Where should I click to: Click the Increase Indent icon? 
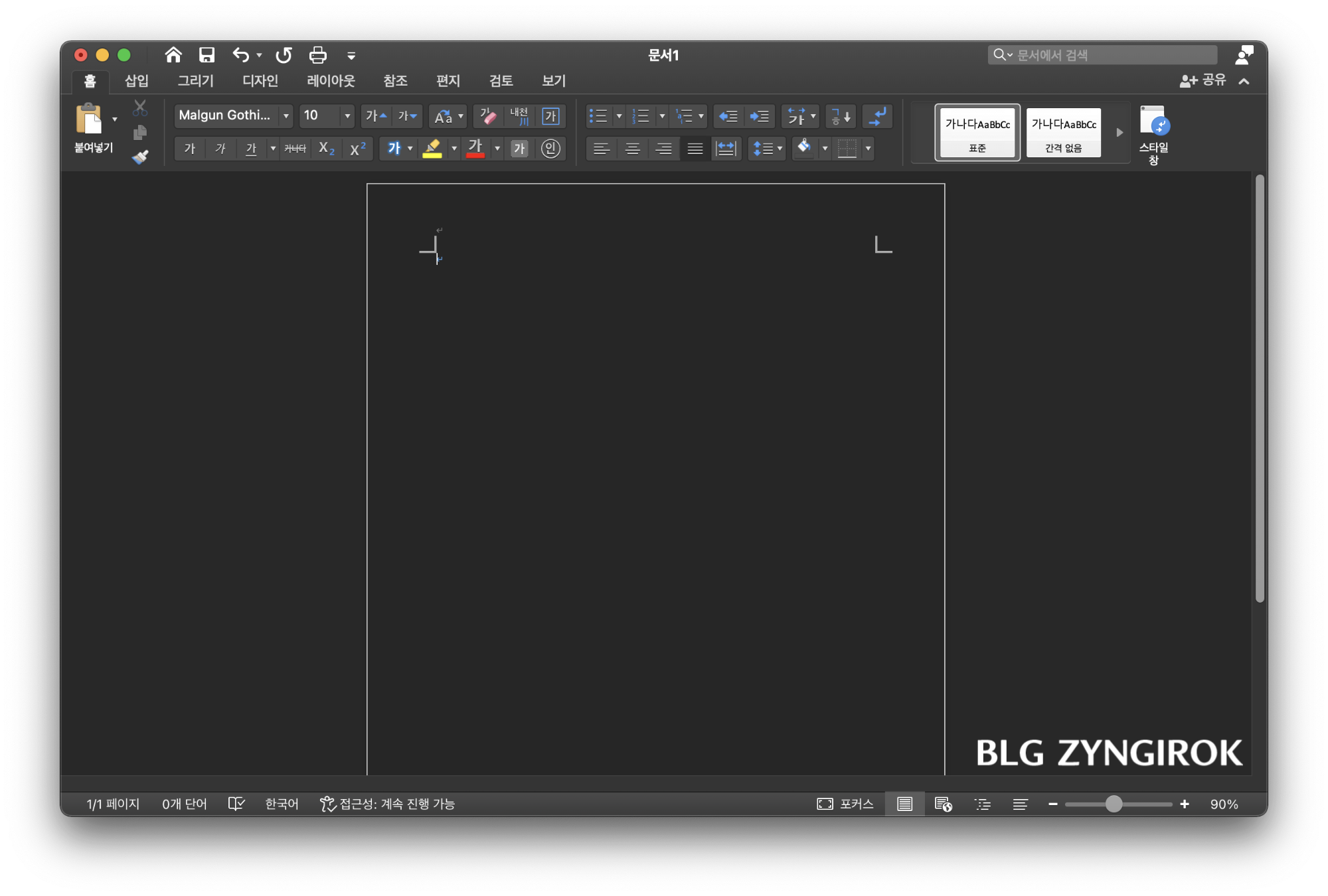[x=759, y=116]
